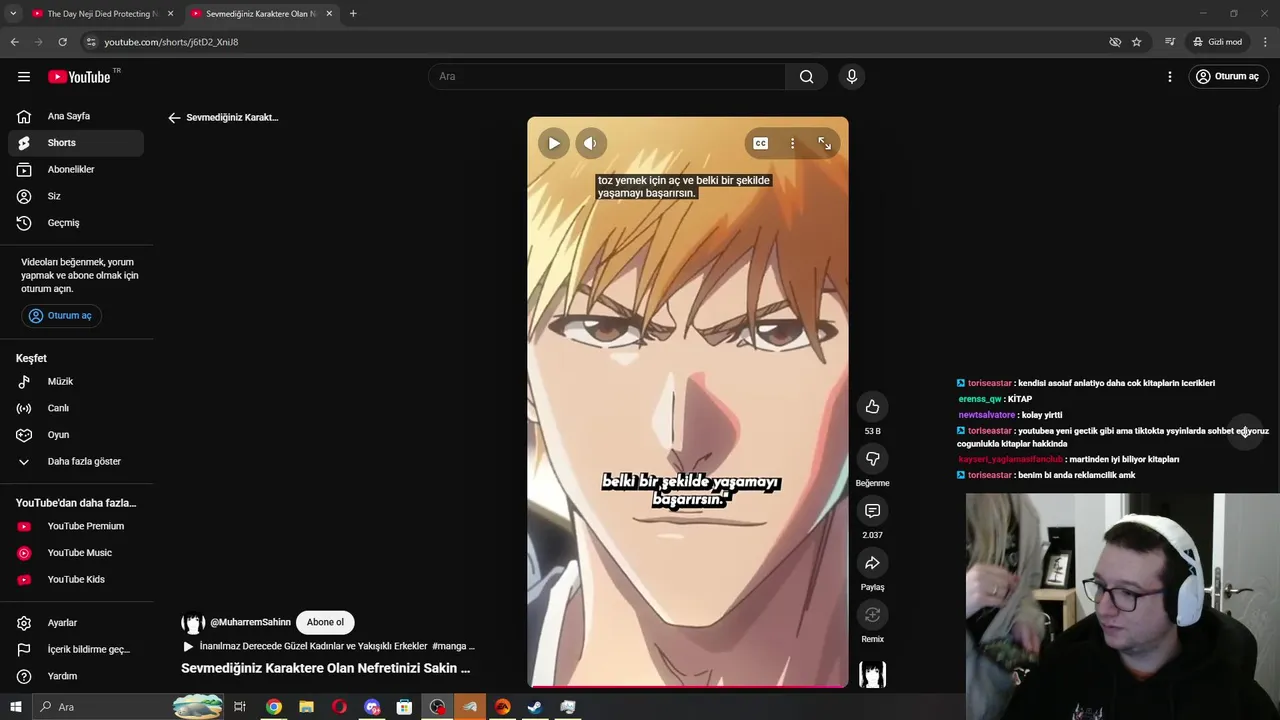Focus the Ara search field

608,77
